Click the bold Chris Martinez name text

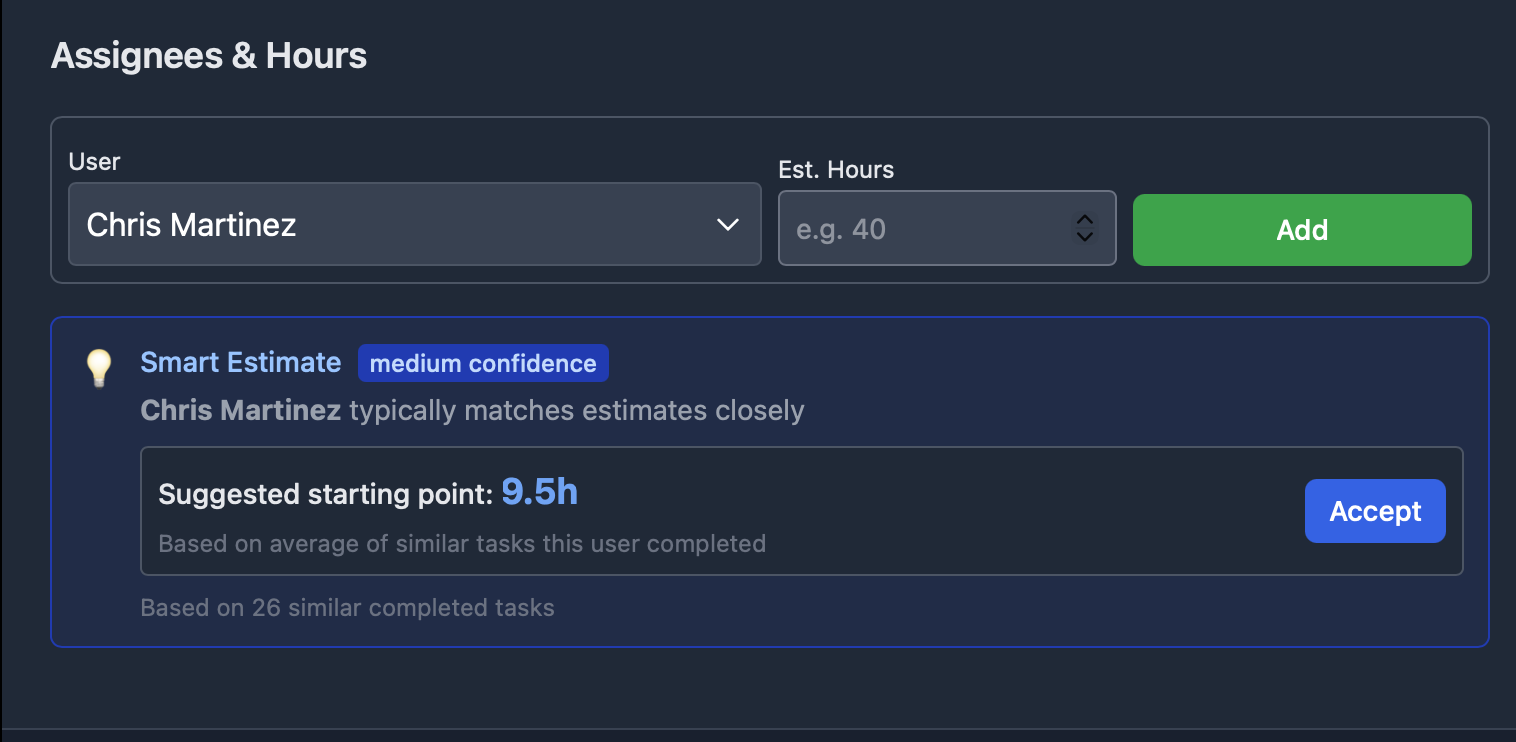pos(240,410)
